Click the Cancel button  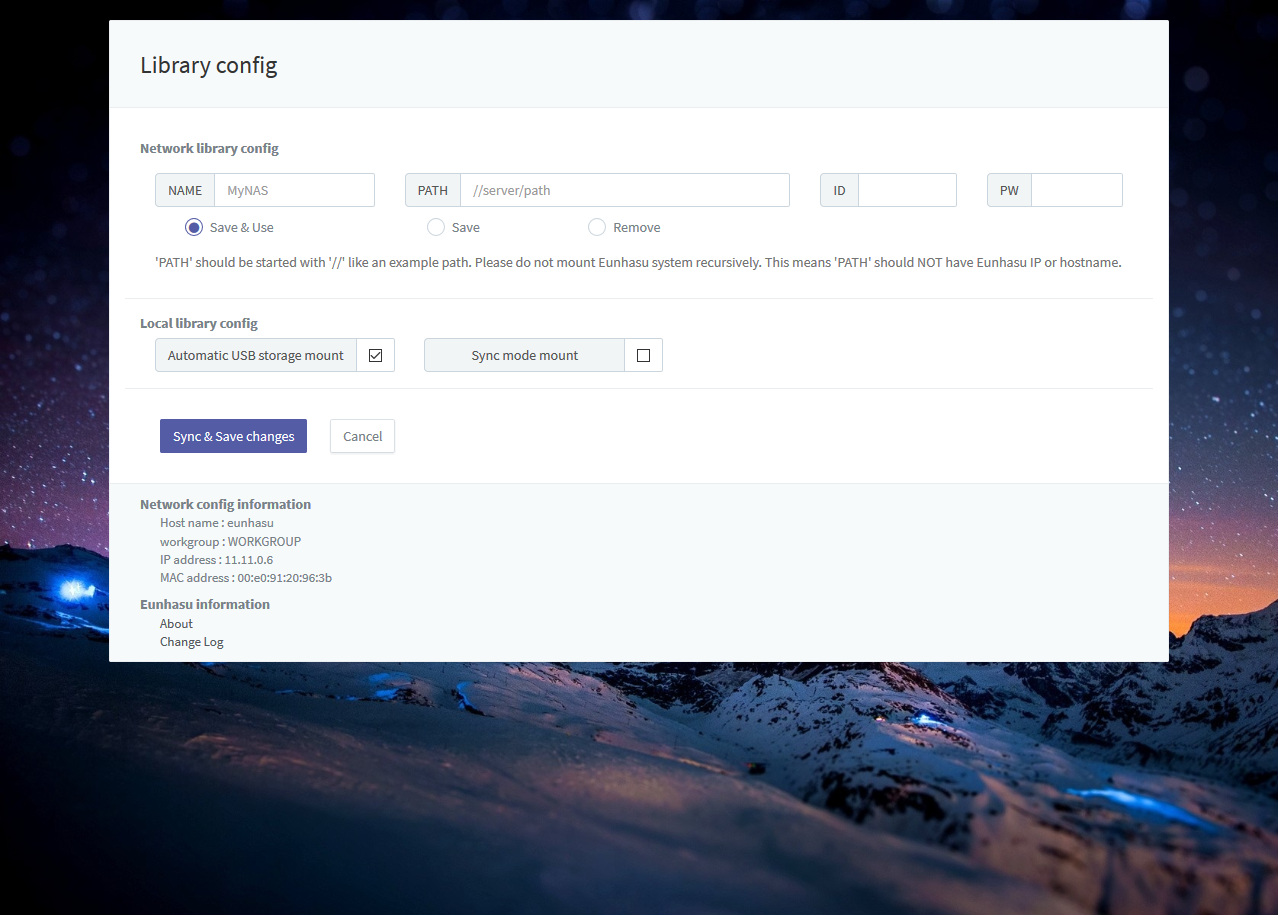pyautogui.click(x=362, y=436)
